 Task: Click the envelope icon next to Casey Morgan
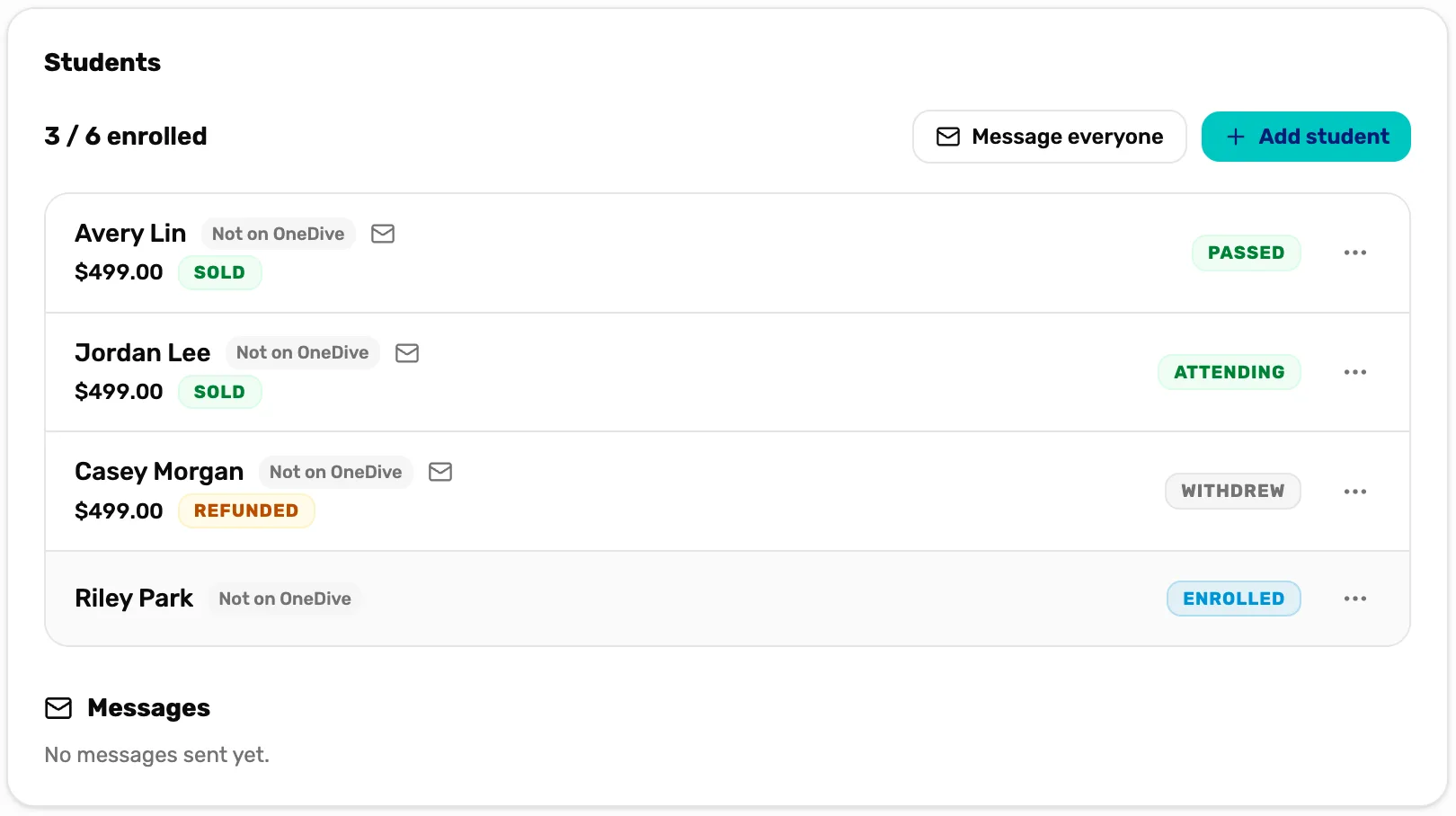click(440, 472)
